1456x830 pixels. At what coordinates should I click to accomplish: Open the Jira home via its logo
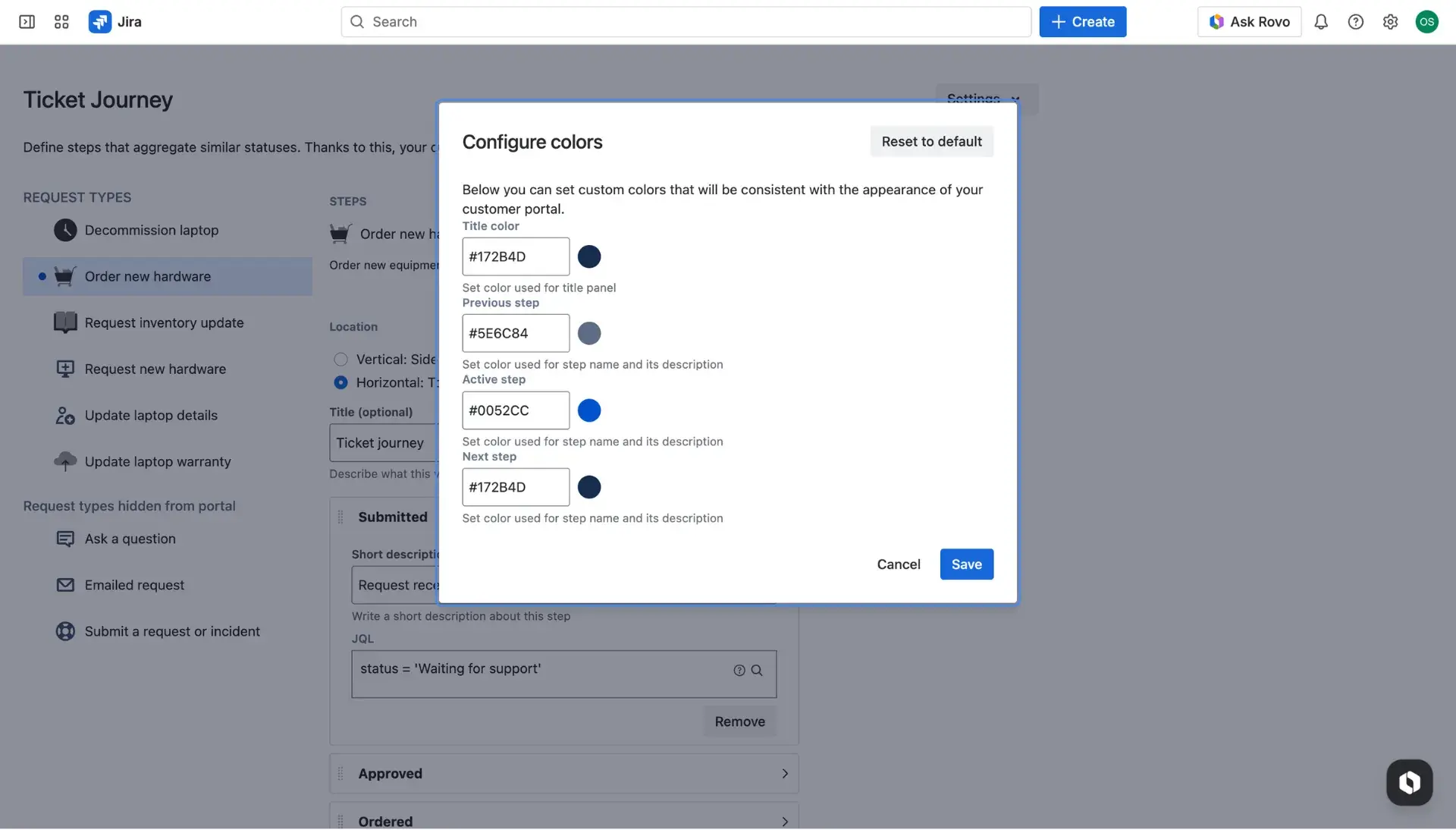coord(99,21)
